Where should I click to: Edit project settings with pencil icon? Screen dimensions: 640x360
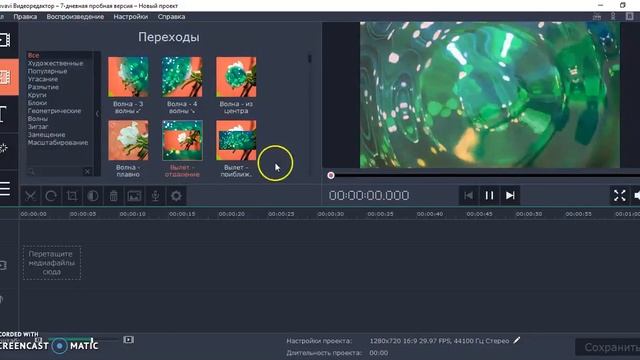pyautogui.click(x=517, y=340)
